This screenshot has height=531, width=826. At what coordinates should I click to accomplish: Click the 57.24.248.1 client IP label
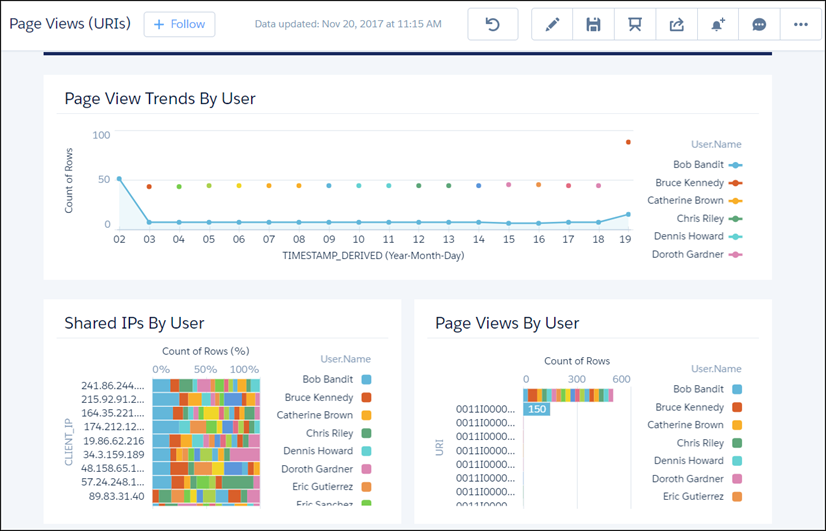[113, 482]
